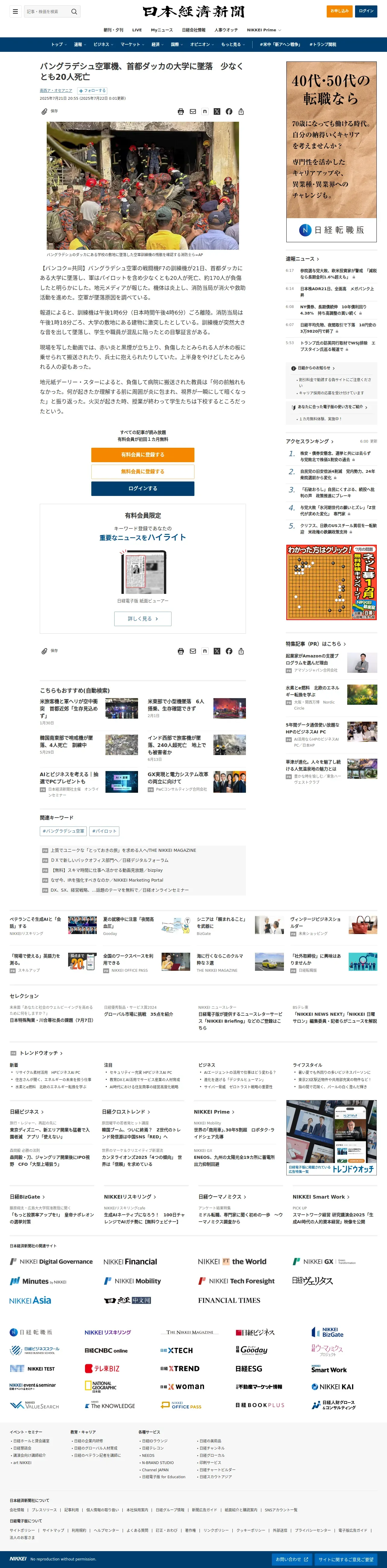This screenshot has height=1568, width=387.
Task: Click the blue ログイン button in header
Action: click(x=366, y=11)
